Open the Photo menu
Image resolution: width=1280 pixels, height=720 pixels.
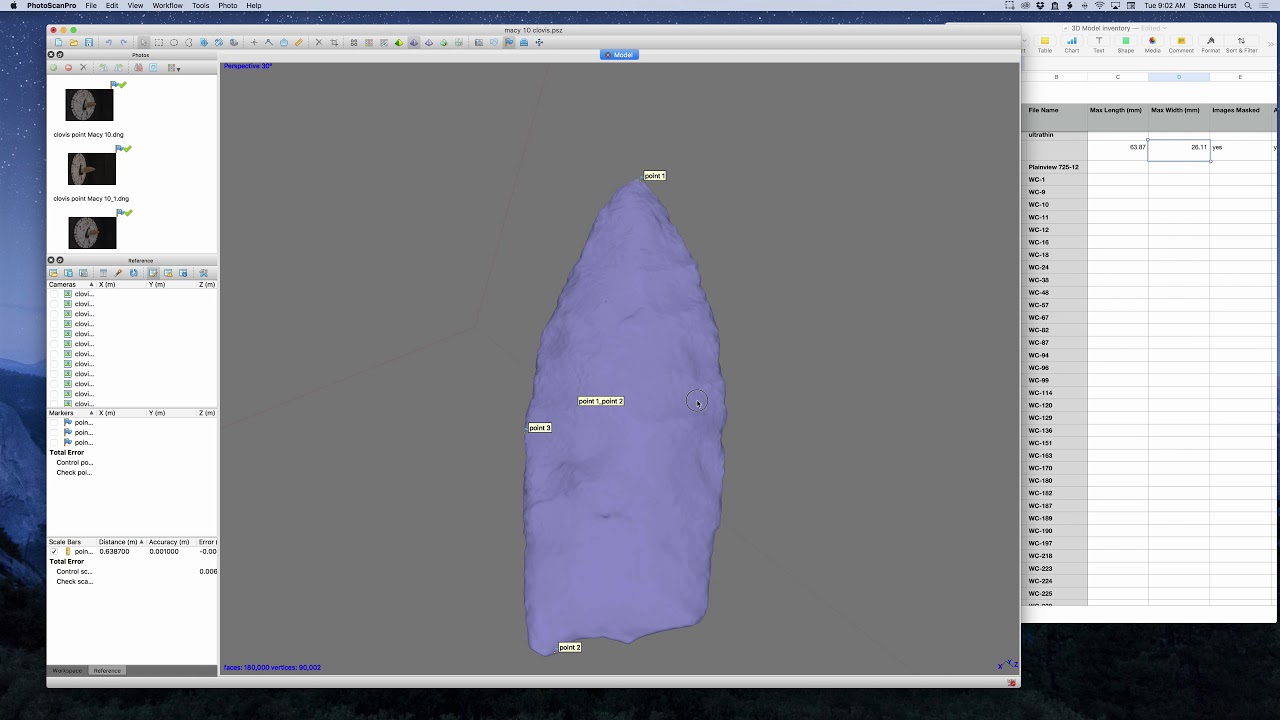(228, 6)
